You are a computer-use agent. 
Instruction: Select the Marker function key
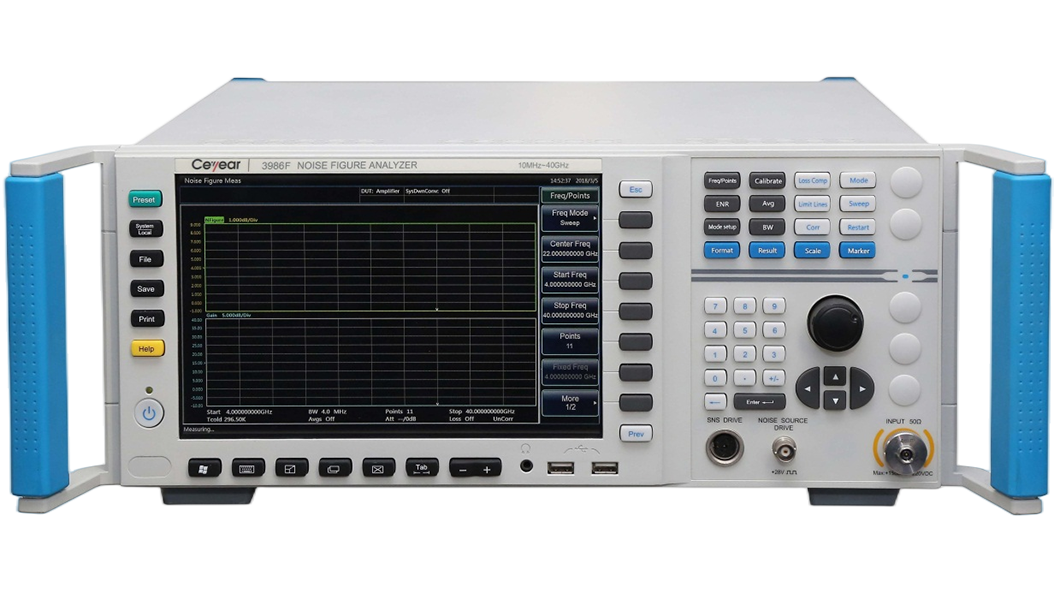857,251
